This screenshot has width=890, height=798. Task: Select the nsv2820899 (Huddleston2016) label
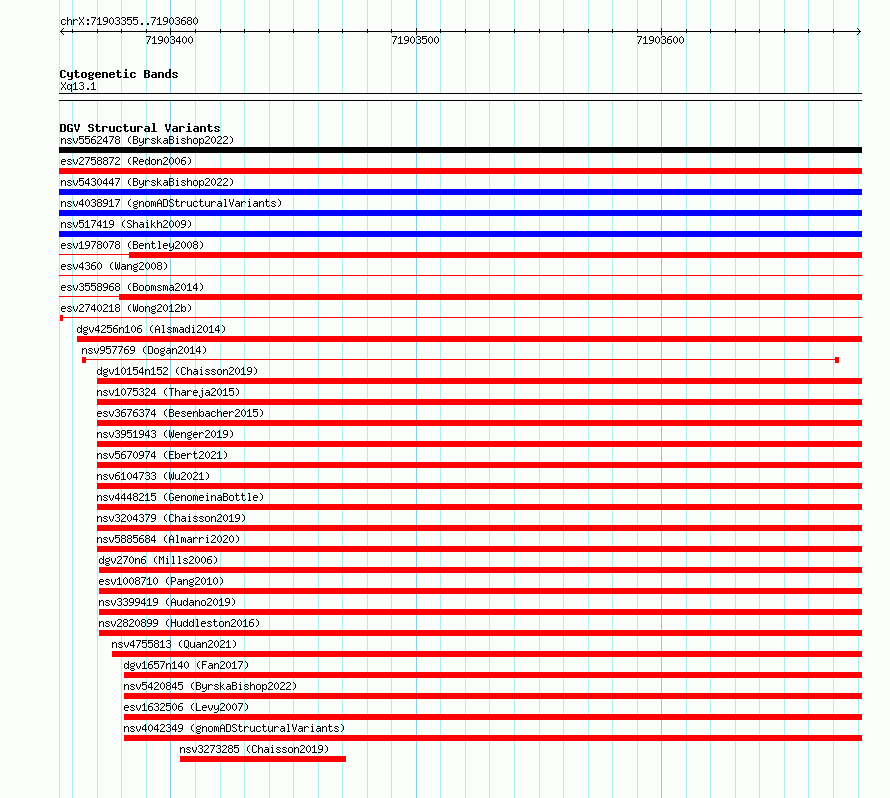(179, 623)
